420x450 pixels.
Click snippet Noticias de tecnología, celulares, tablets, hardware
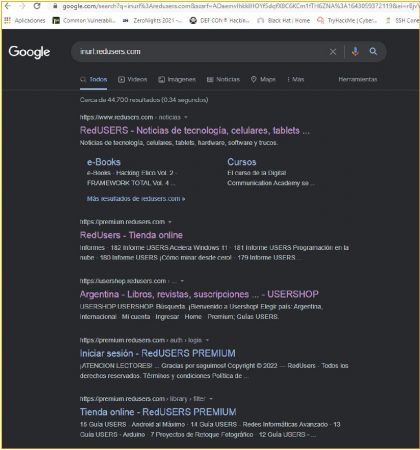179,143
